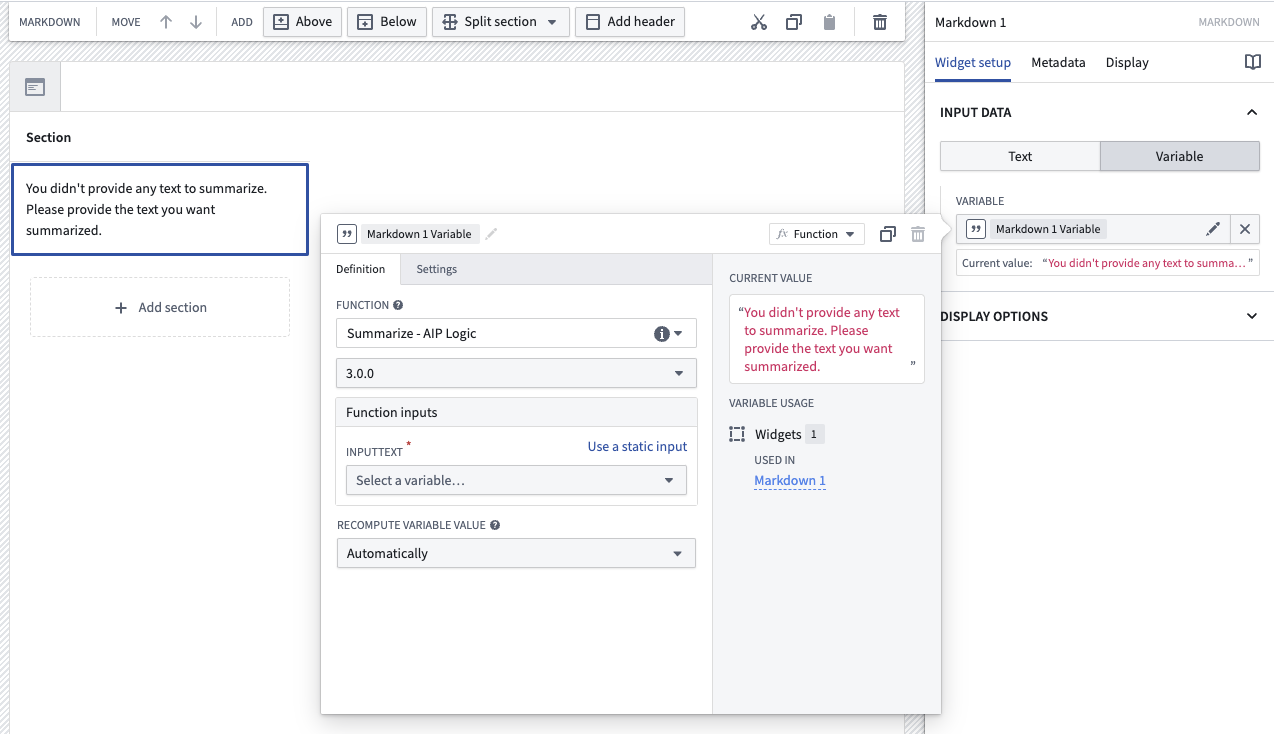The height and width of the screenshot is (734, 1274).
Task: Rename Markdown 1 Variable with the pencil icon
Action: tap(490, 233)
